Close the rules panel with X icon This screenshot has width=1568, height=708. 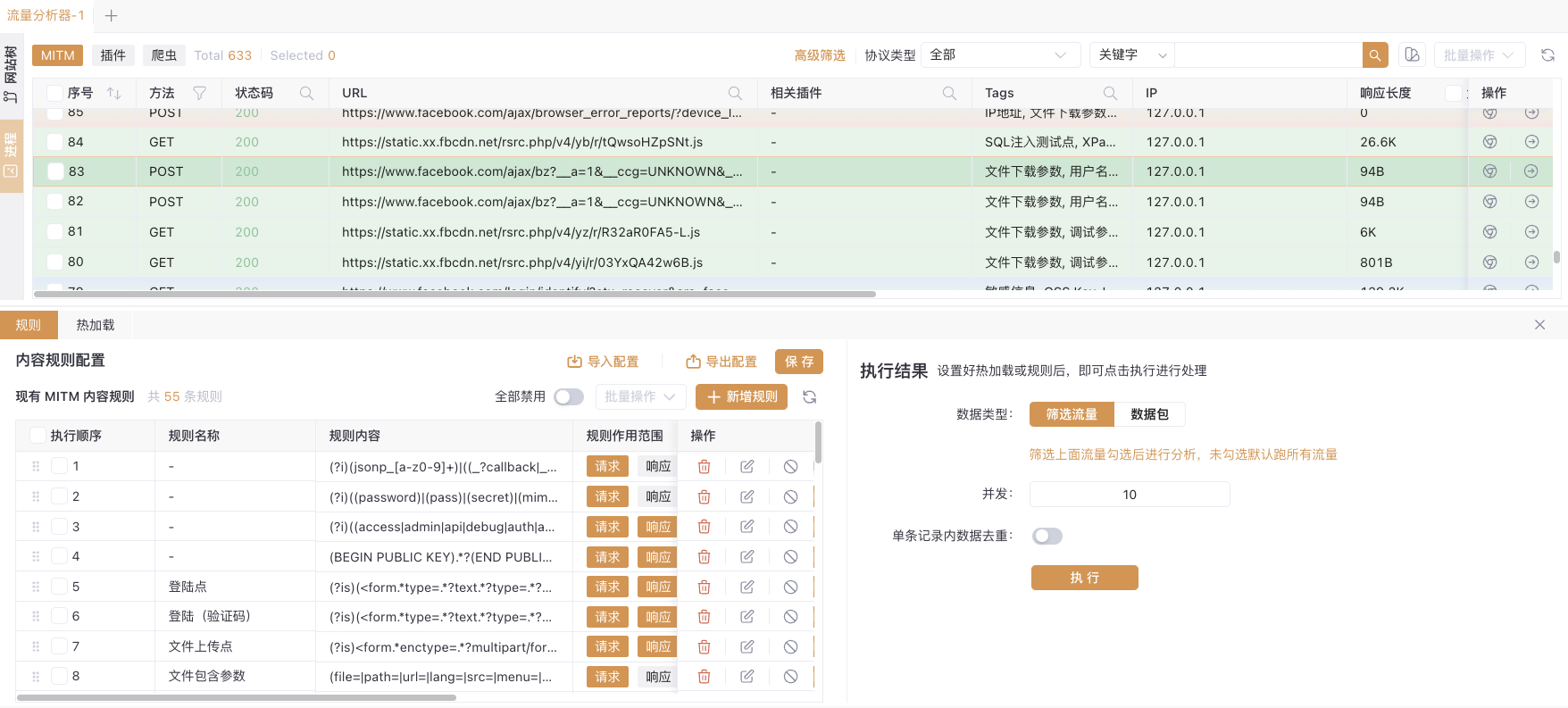click(x=1539, y=325)
